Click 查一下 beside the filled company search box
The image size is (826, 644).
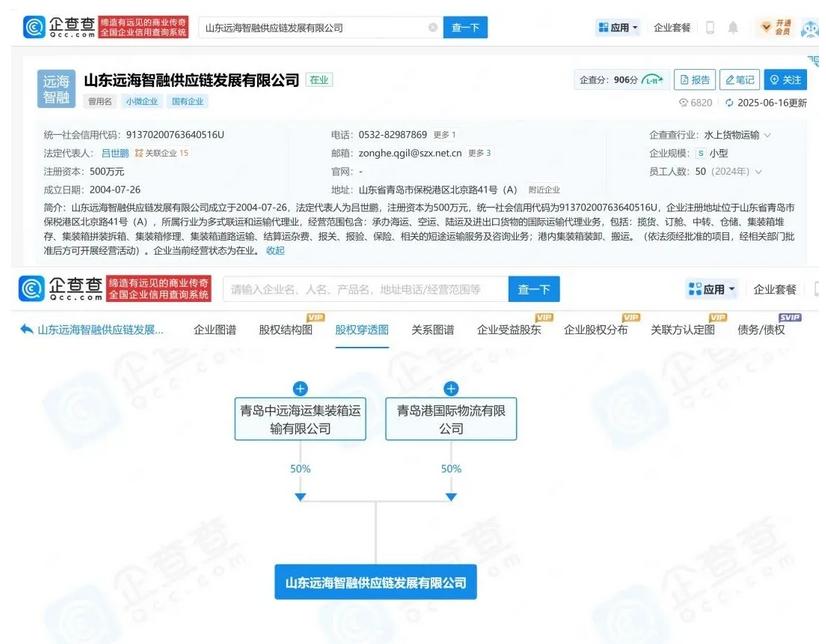(466, 27)
